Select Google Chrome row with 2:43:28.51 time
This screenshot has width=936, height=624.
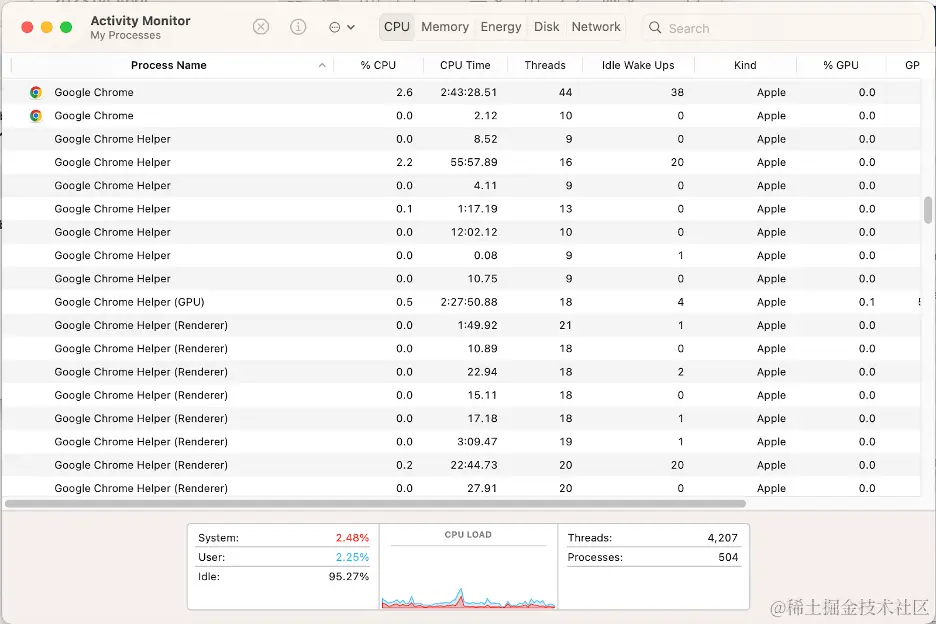pos(461,93)
